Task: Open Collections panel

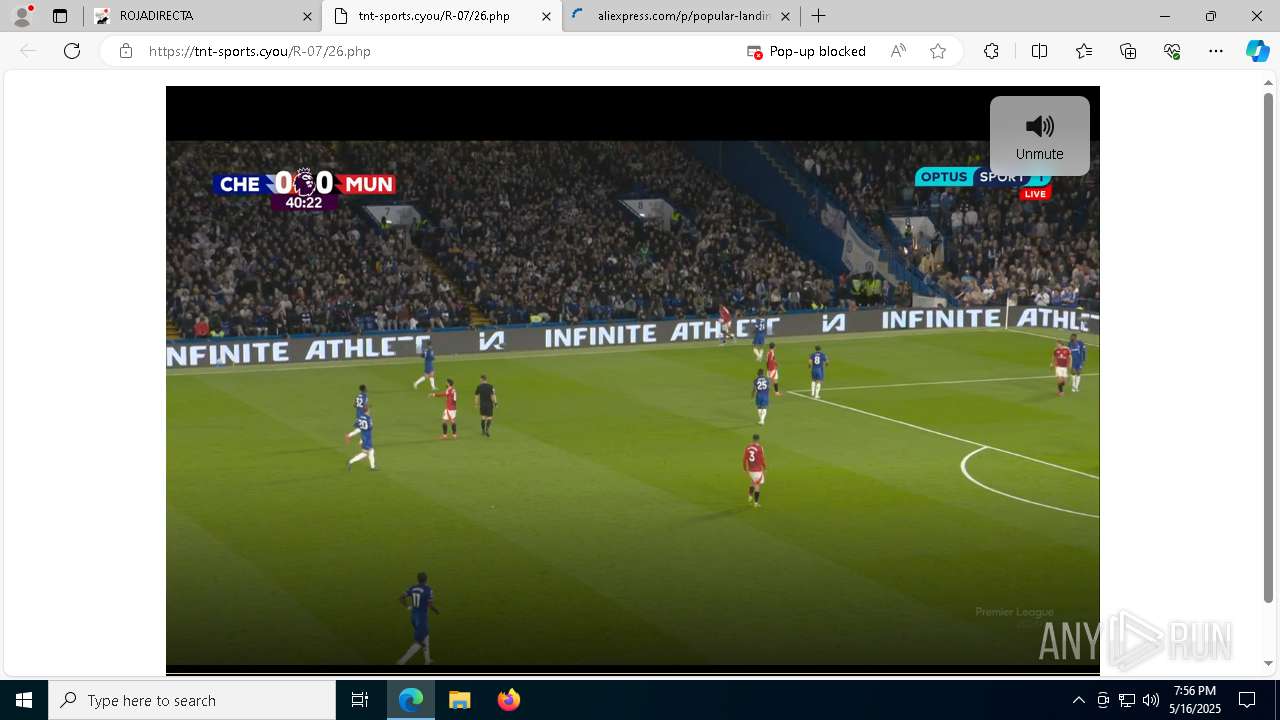Action: (x=1128, y=51)
